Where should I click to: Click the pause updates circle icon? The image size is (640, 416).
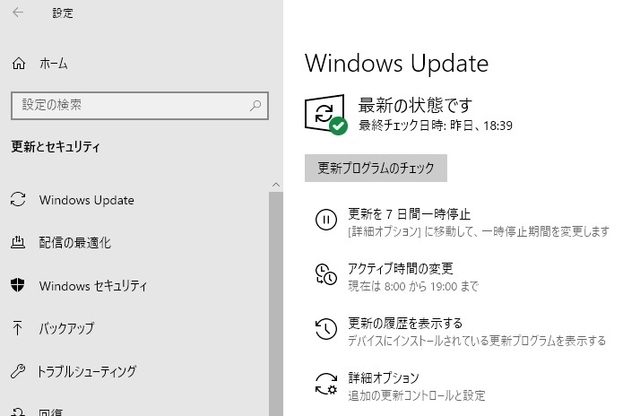tap(326, 220)
